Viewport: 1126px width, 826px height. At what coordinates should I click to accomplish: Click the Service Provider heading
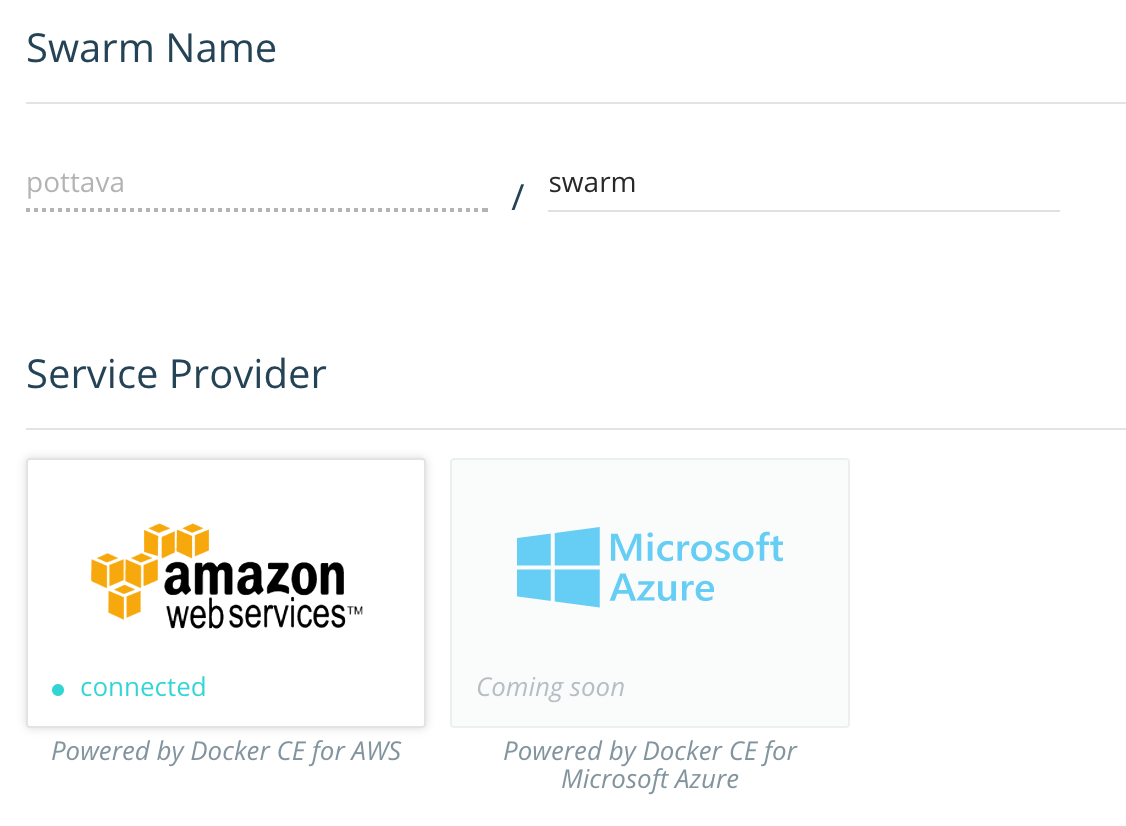(177, 374)
